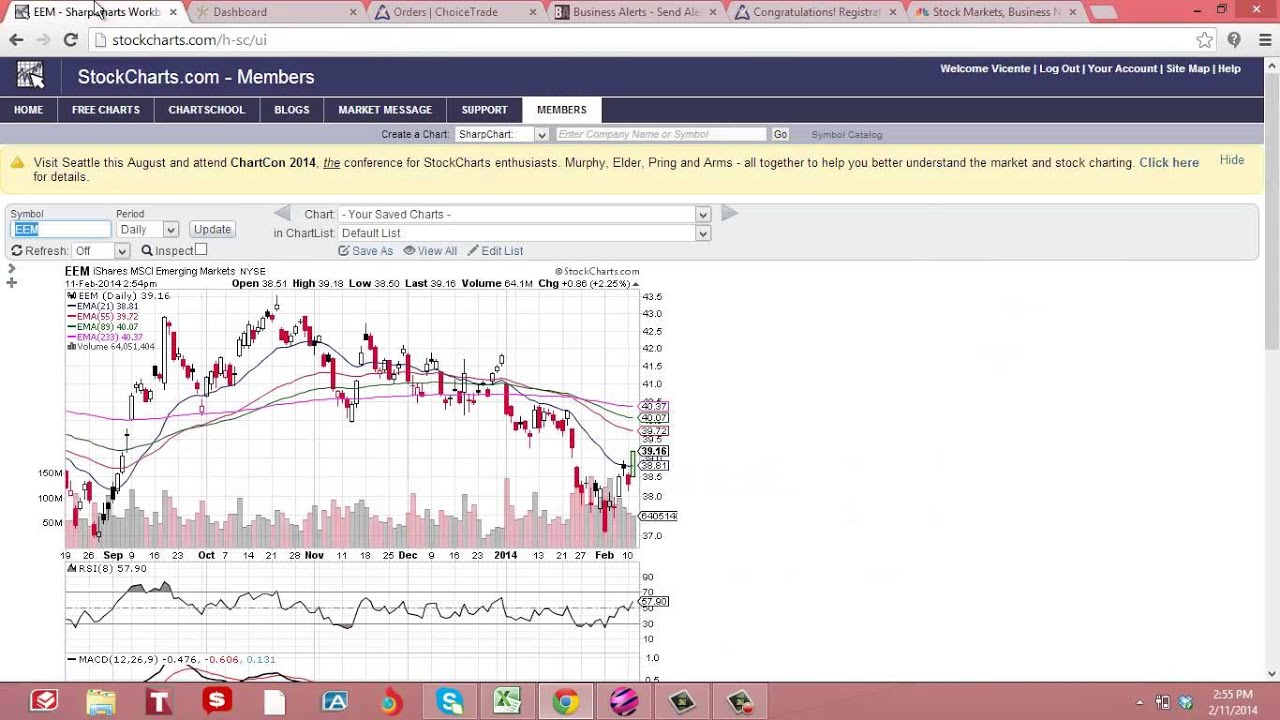Collapse the chart header with the small triangle
This screenshot has width=1280, height=720.
tap(635, 284)
